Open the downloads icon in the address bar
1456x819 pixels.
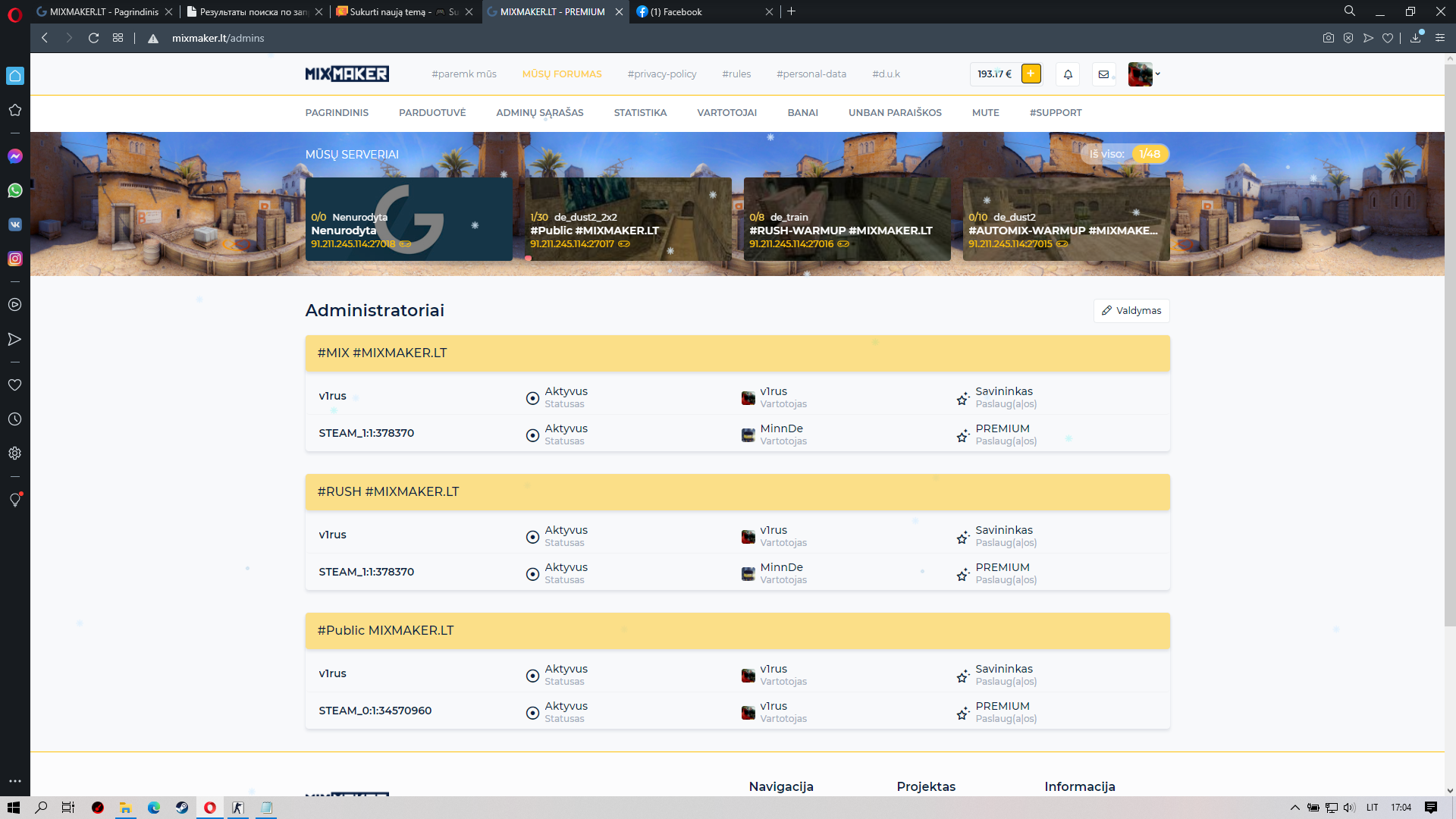point(1416,38)
